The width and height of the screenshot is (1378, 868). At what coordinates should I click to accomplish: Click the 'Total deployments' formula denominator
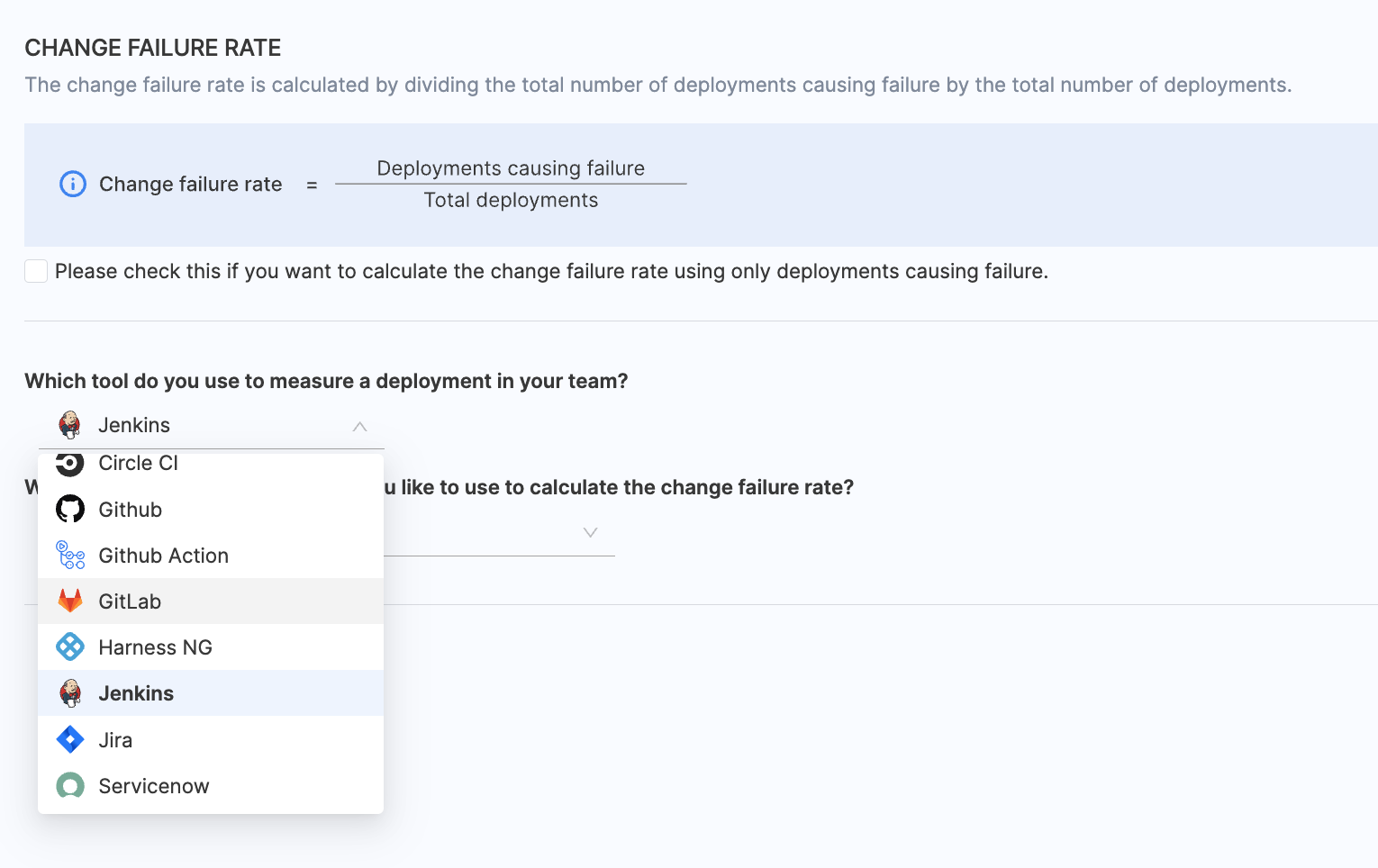[x=511, y=200]
